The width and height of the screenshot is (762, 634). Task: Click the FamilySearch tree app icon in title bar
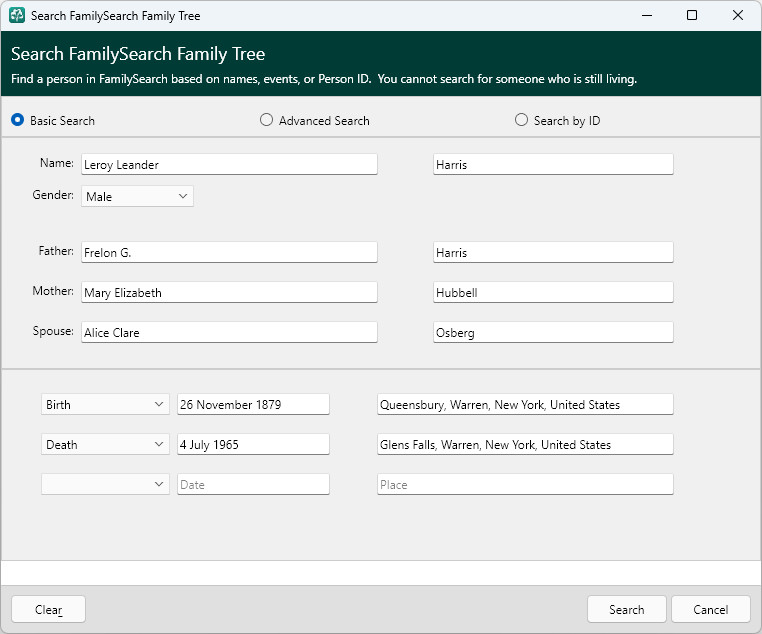17,16
